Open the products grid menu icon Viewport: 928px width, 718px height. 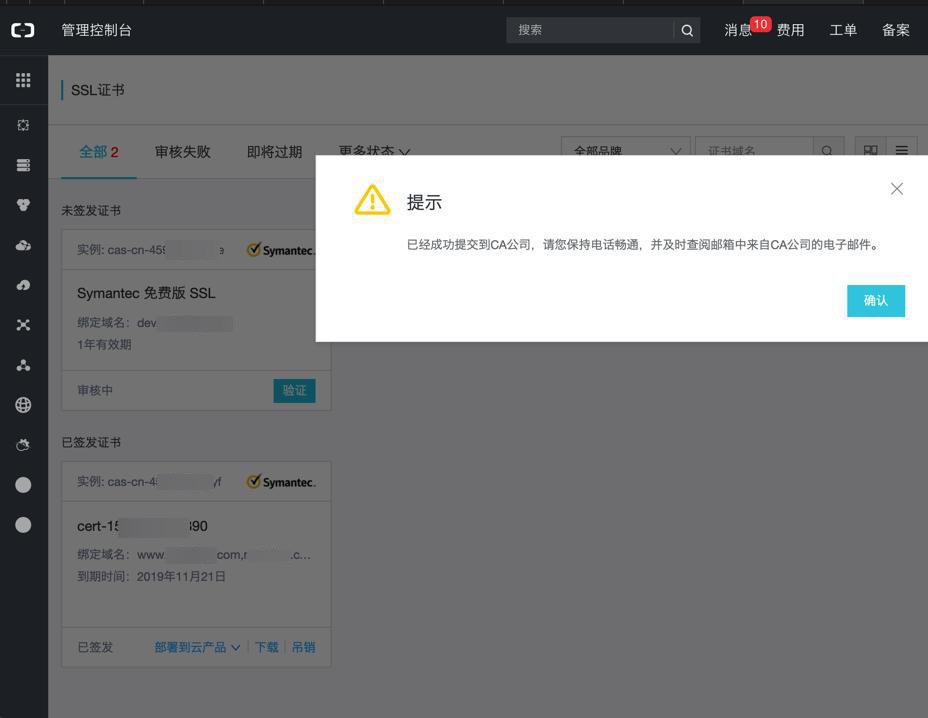[23, 80]
